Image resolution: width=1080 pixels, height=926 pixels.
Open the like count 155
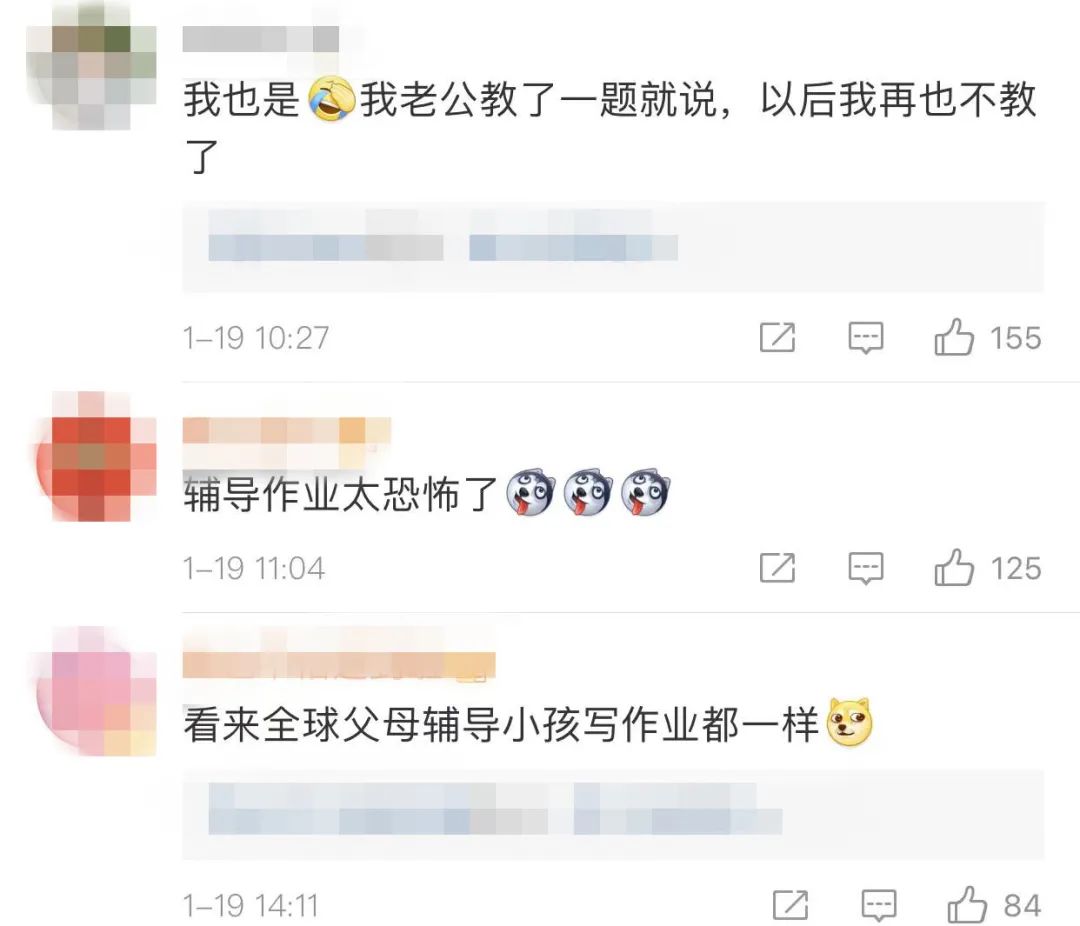[1016, 338]
